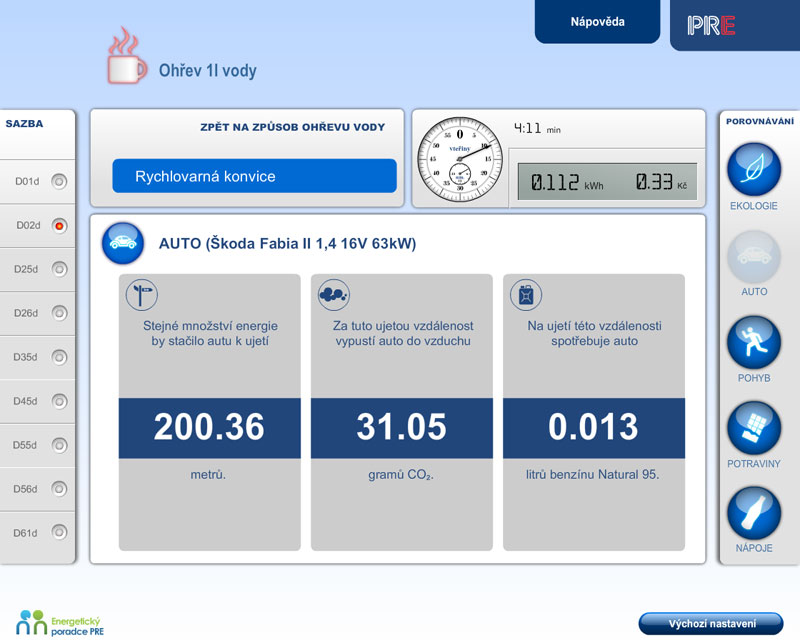The image size is (800, 643).
Task: Click the 200.36 meters value
Action: [x=209, y=427]
